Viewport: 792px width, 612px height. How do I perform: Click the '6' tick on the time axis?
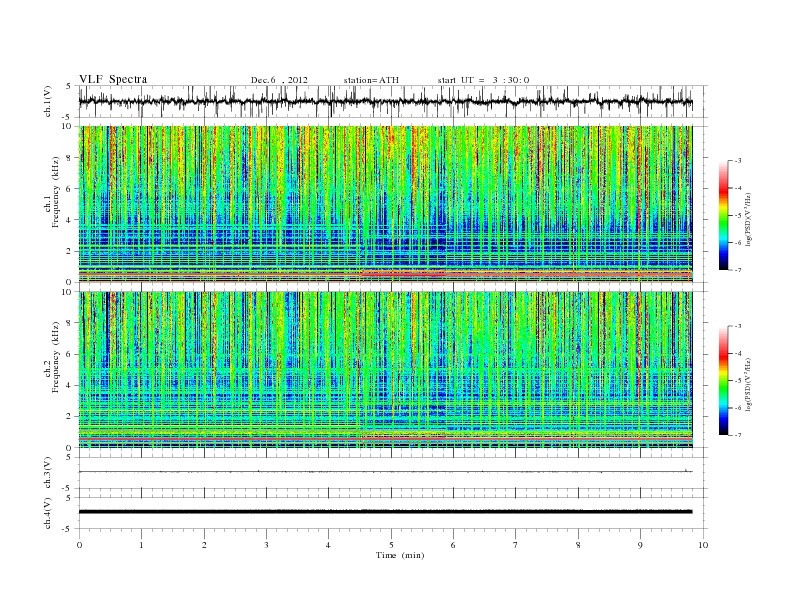click(453, 545)
